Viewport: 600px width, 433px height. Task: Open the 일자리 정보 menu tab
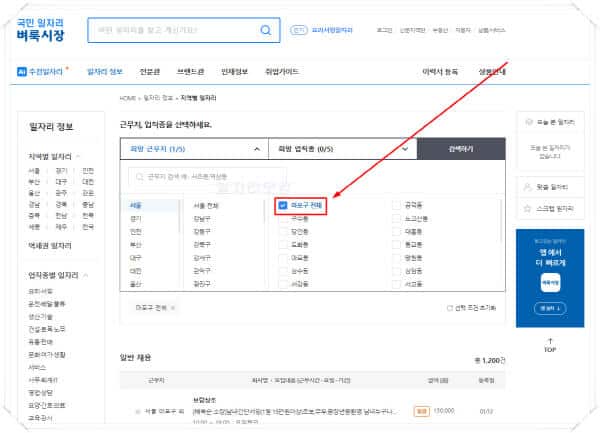click(x=105, y=72)
